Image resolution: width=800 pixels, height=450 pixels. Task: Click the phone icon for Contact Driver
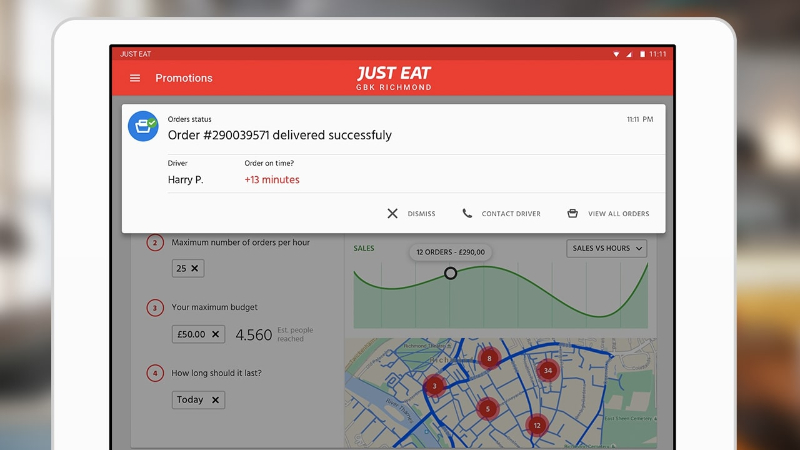[x=467, y=213]
